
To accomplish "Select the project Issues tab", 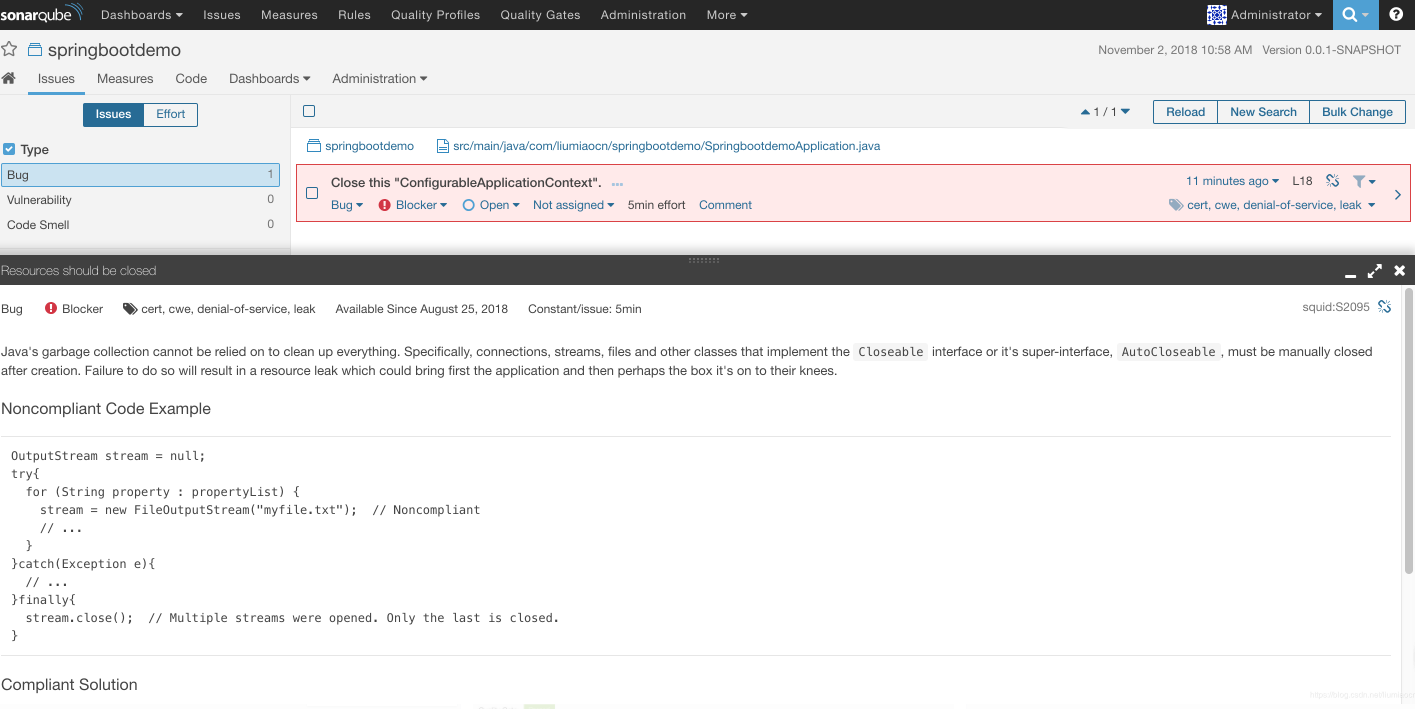I will [x=56, y=79].
